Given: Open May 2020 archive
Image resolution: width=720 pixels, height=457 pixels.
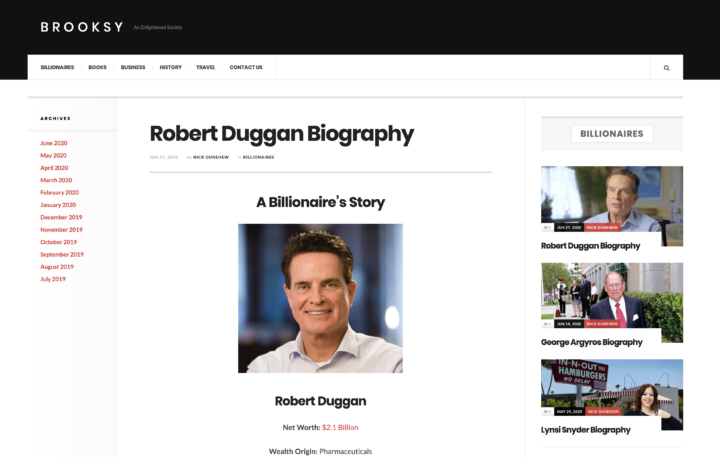Looking at the screenshot, I should tap(53, 156).
